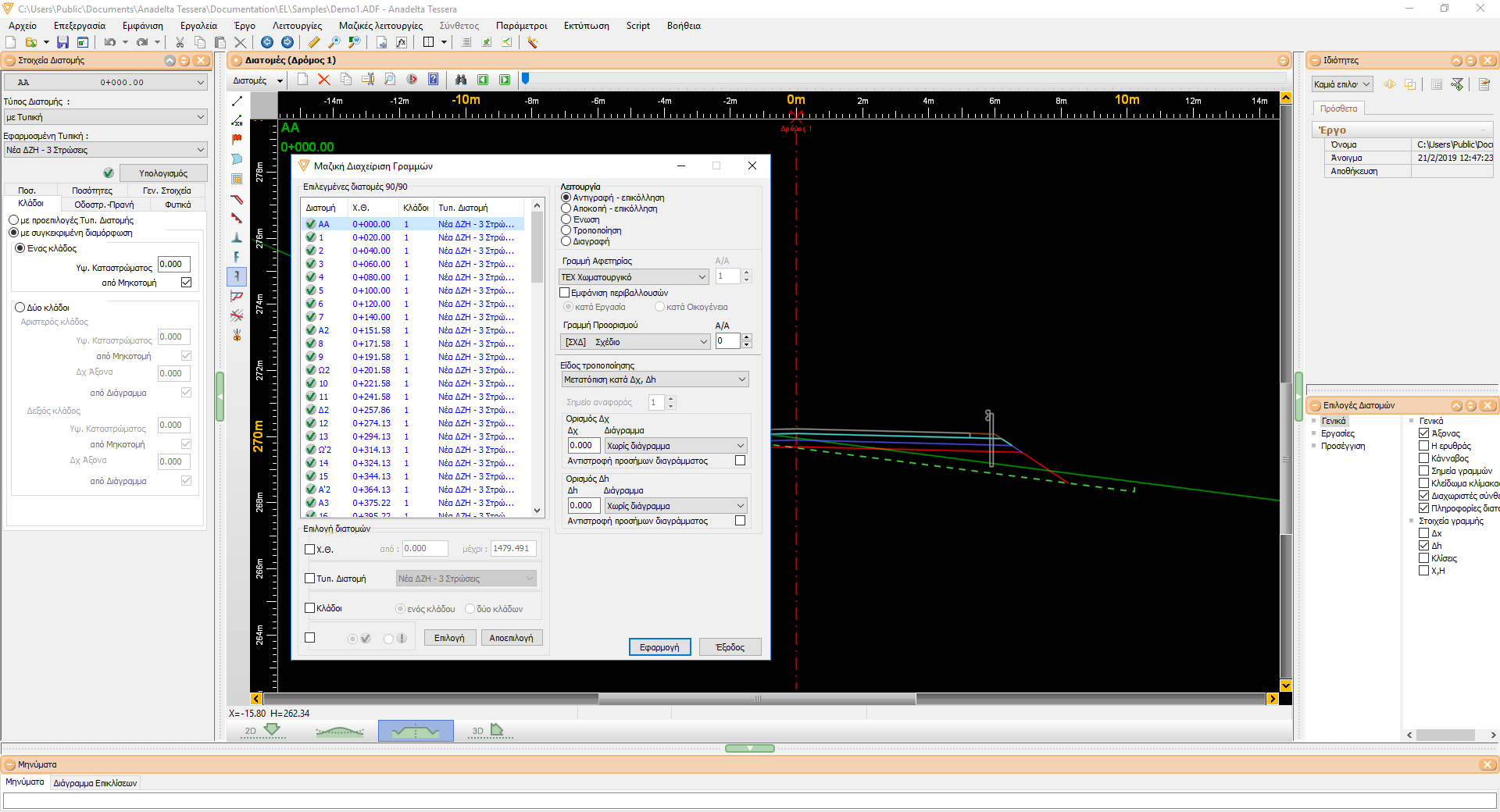The image size is (1500, 812).
Task: Switch to Φυτικά tab in left panel
Action: 178,205
